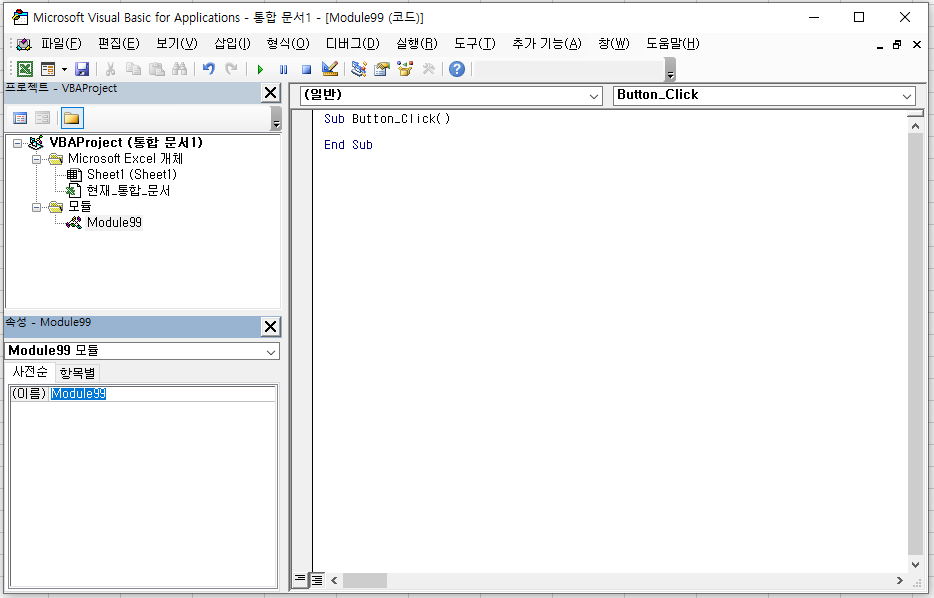Click vertical scrollbar down arrow

click(x=916, y=565)
